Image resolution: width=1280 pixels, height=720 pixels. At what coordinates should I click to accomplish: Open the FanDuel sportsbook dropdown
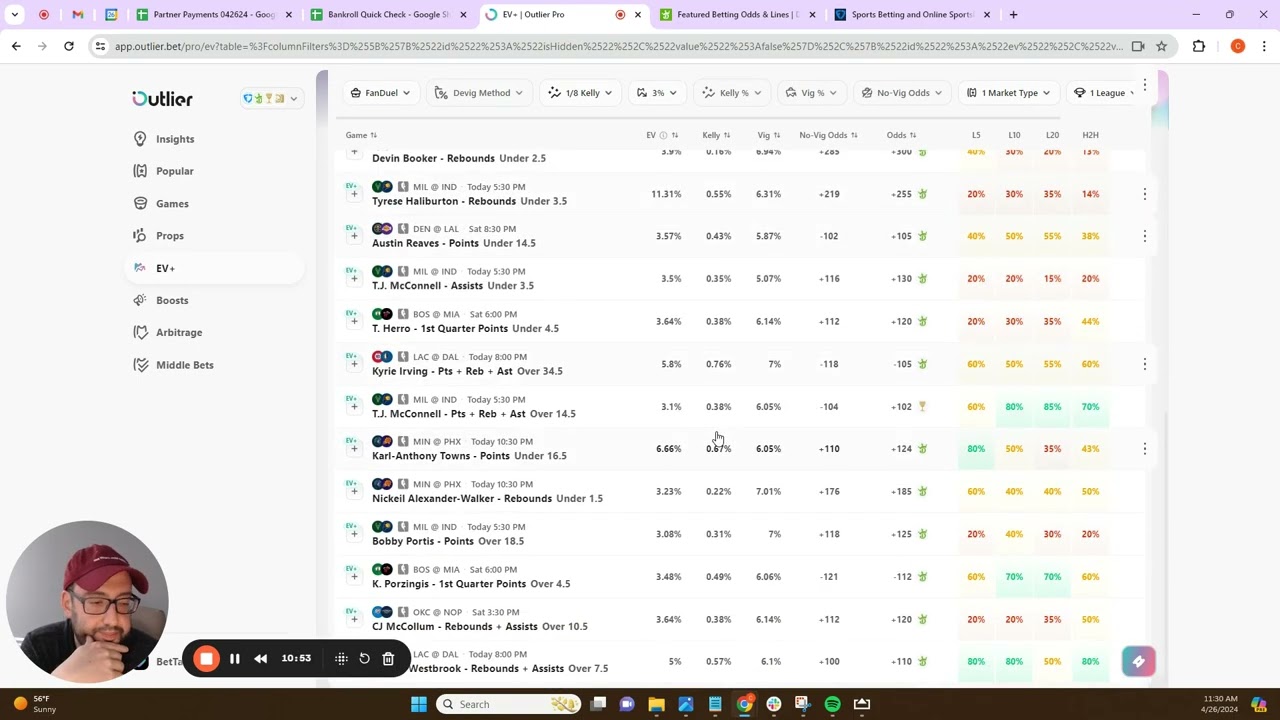[380, 93]
